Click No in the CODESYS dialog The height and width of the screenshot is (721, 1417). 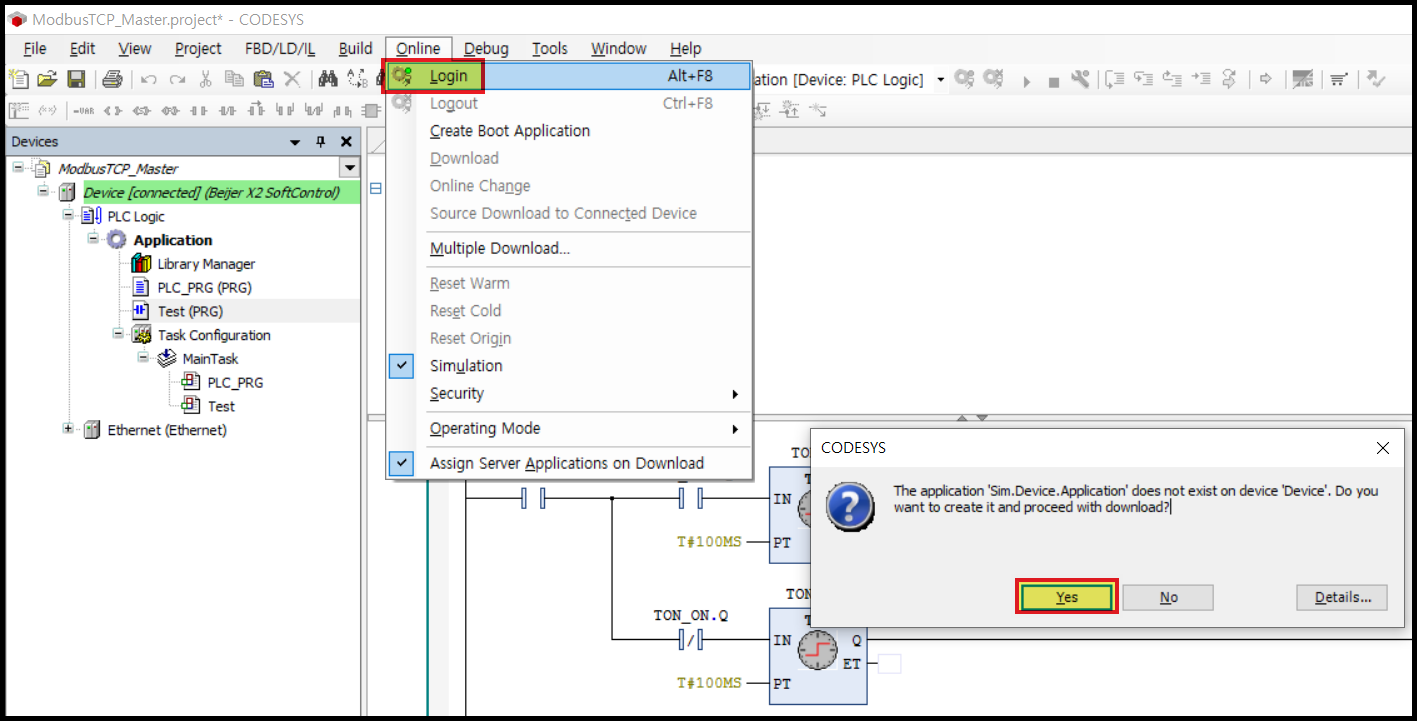pos(1168,597)
